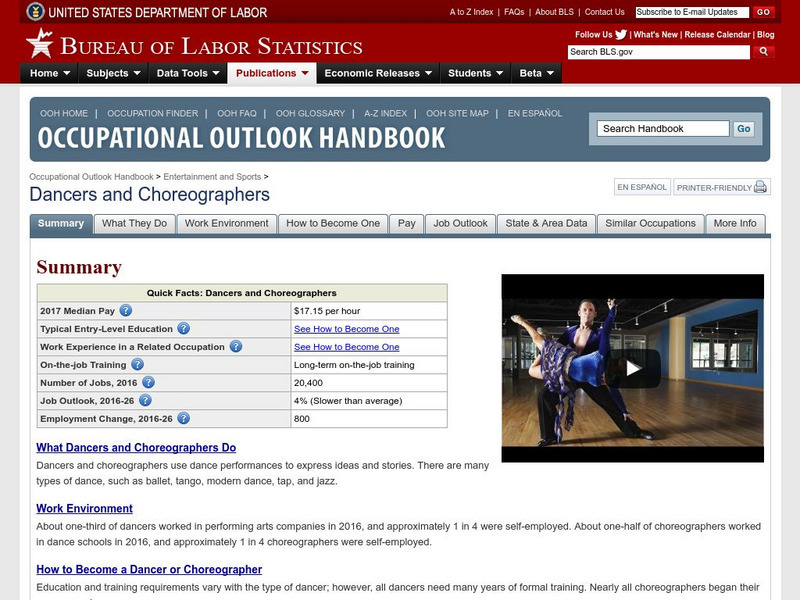Click the Entertainment and Sports breadcrumb

coord(212,177)
